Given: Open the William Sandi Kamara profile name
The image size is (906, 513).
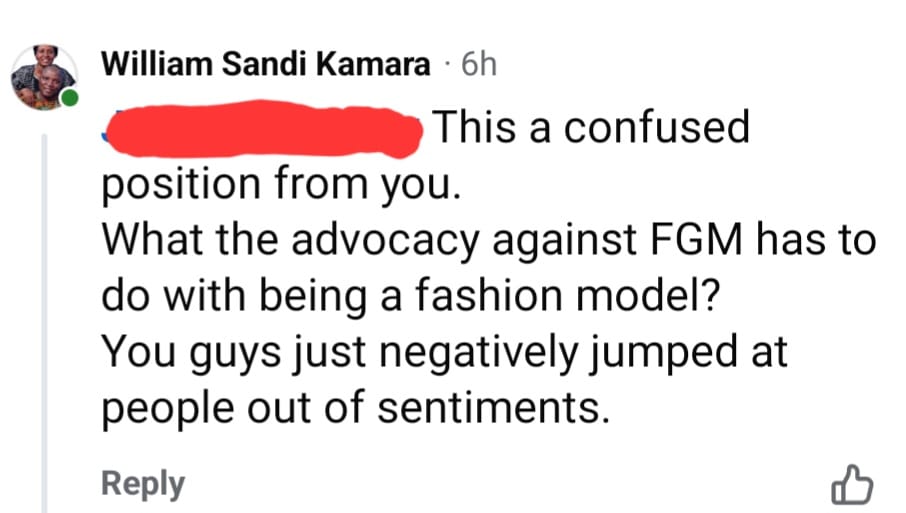Looking at the screenshot, I should (267, 65).
